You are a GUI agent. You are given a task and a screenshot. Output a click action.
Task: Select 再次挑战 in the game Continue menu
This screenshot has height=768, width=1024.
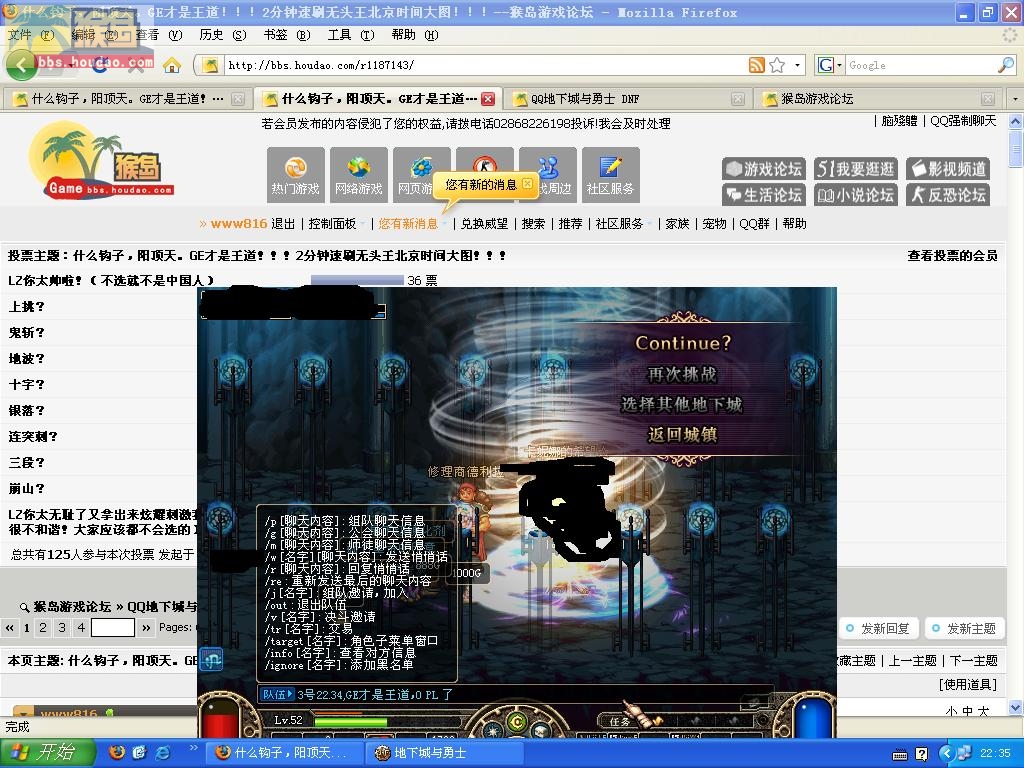[x=681, y=374]
